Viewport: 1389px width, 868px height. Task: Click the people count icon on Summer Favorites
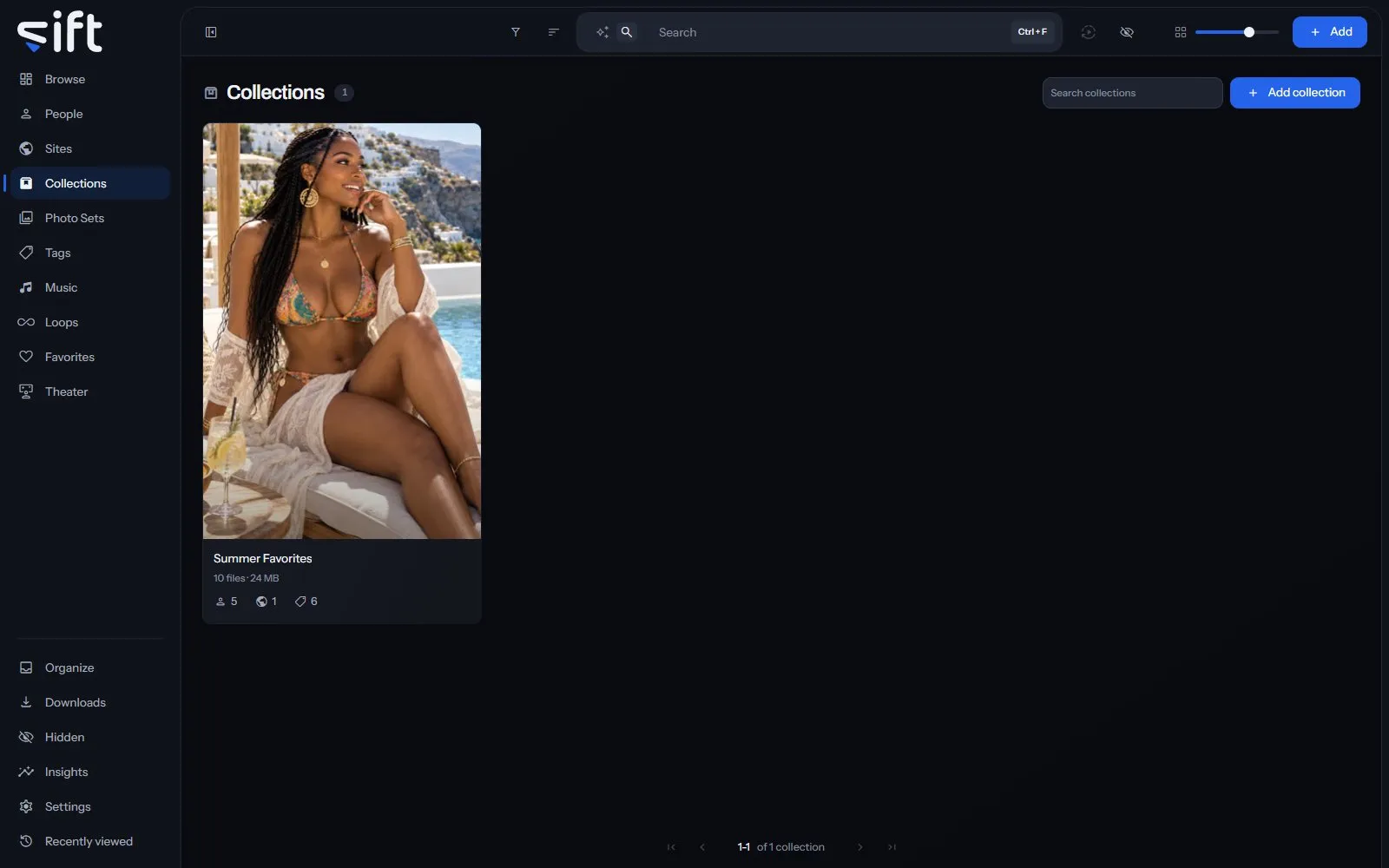click(221, 602)
